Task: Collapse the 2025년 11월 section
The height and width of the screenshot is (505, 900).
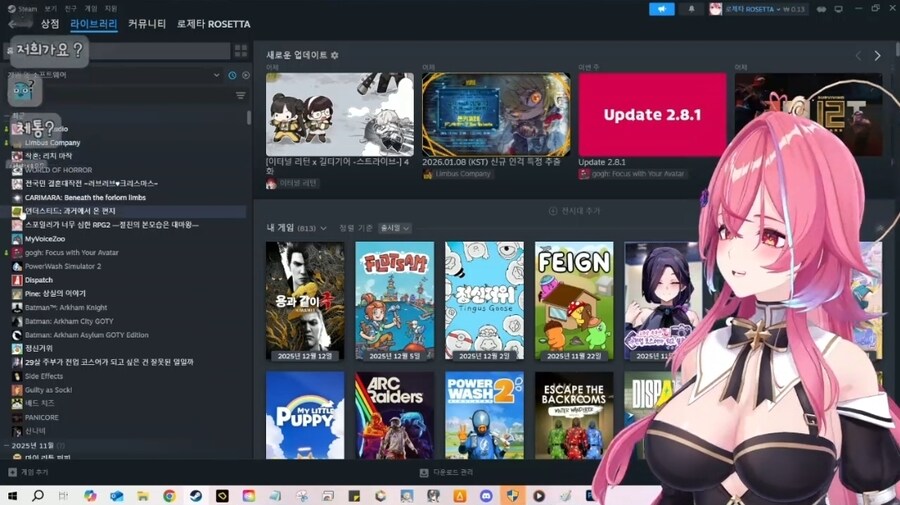Action: (x=6, y=445)
